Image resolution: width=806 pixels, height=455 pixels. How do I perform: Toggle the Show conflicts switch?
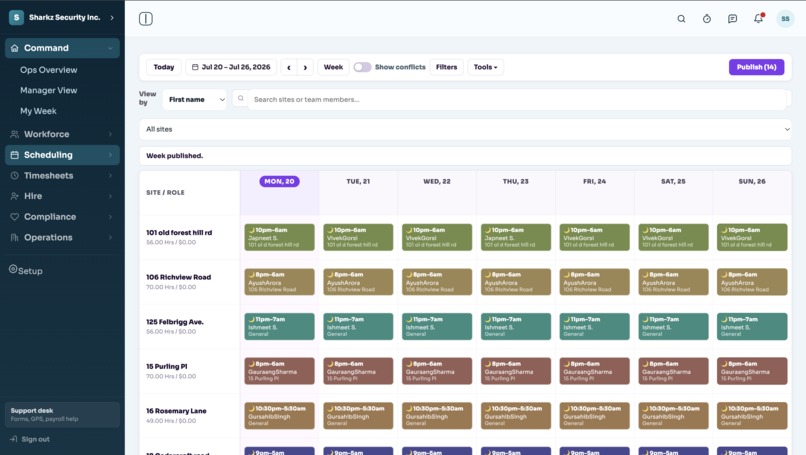(362, 67)
